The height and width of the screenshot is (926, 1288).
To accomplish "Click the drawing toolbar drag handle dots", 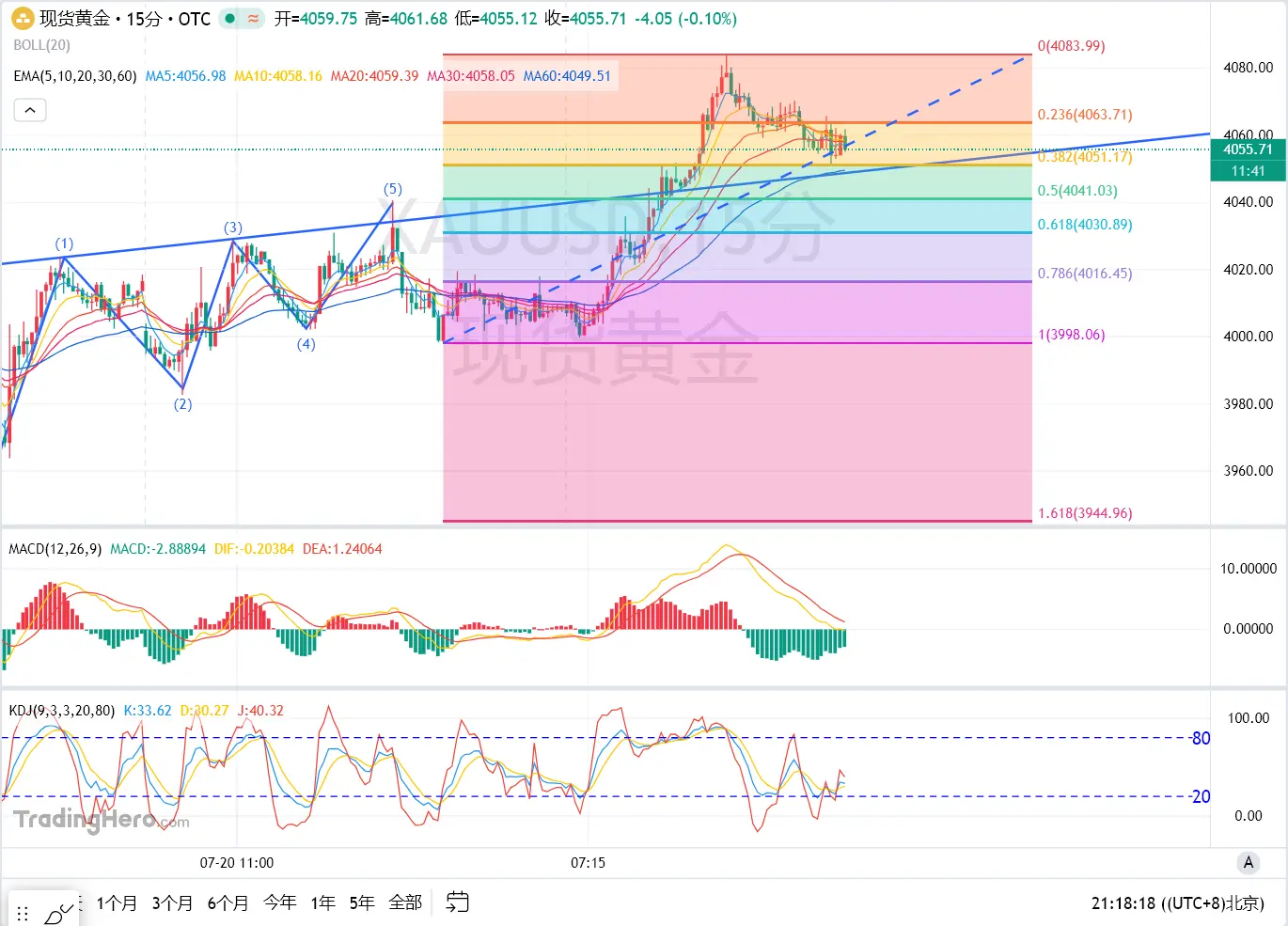I will coord(23,914).
